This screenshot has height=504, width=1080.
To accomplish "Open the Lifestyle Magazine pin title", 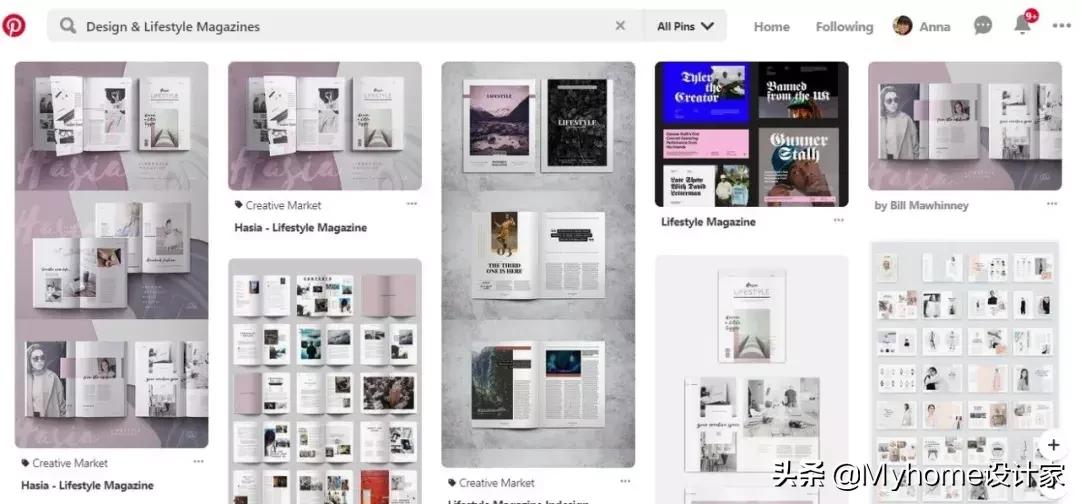I will pyautogui.click(x=708, y=222).
